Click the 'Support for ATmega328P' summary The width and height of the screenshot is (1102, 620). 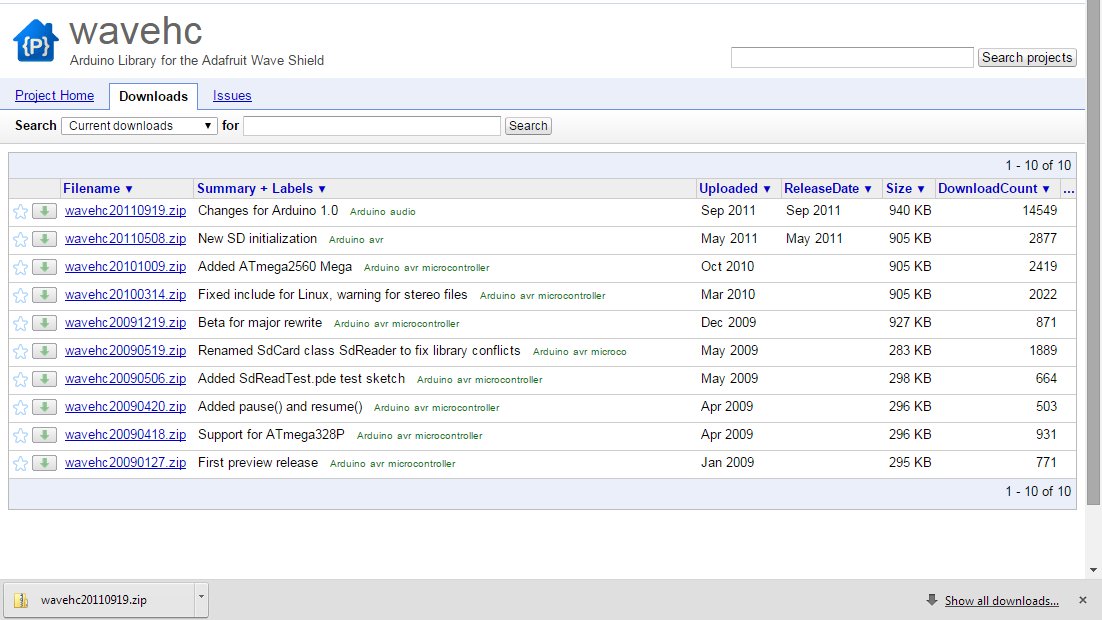pos(271,434)
